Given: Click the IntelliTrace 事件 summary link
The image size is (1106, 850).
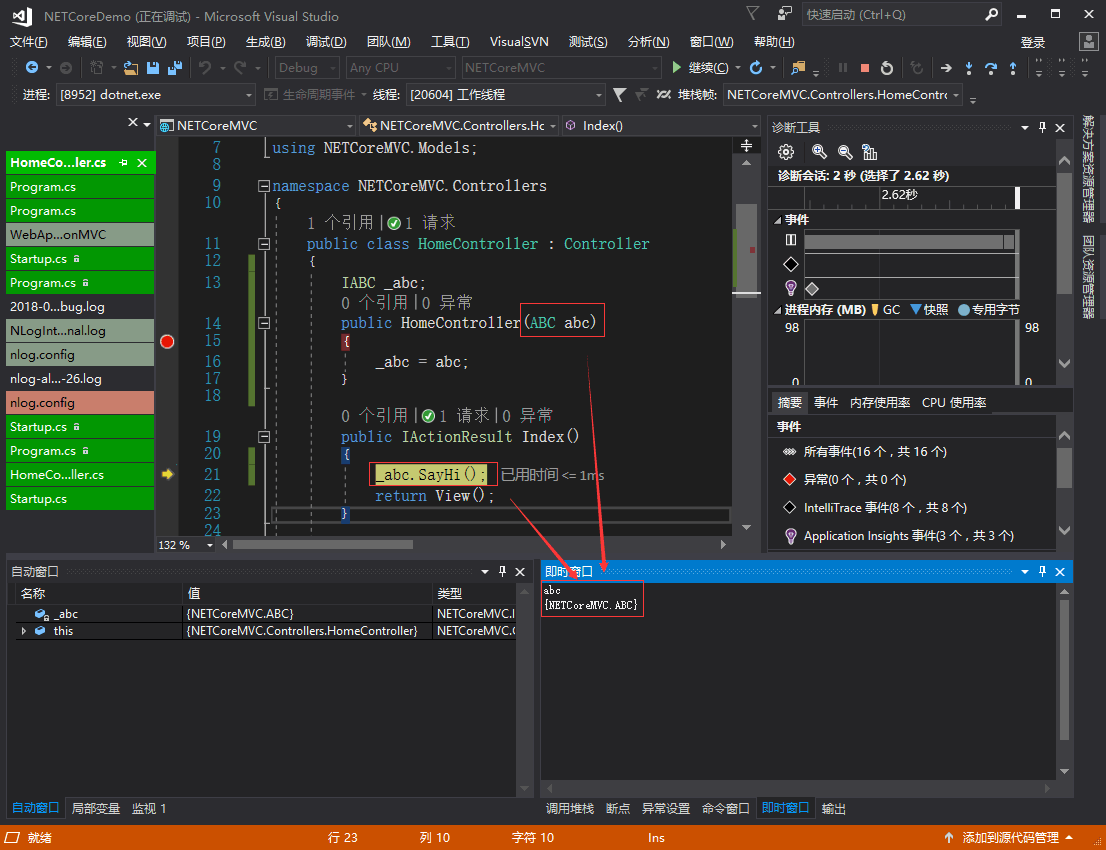Looking at the screenshot, I should [885, 507].
